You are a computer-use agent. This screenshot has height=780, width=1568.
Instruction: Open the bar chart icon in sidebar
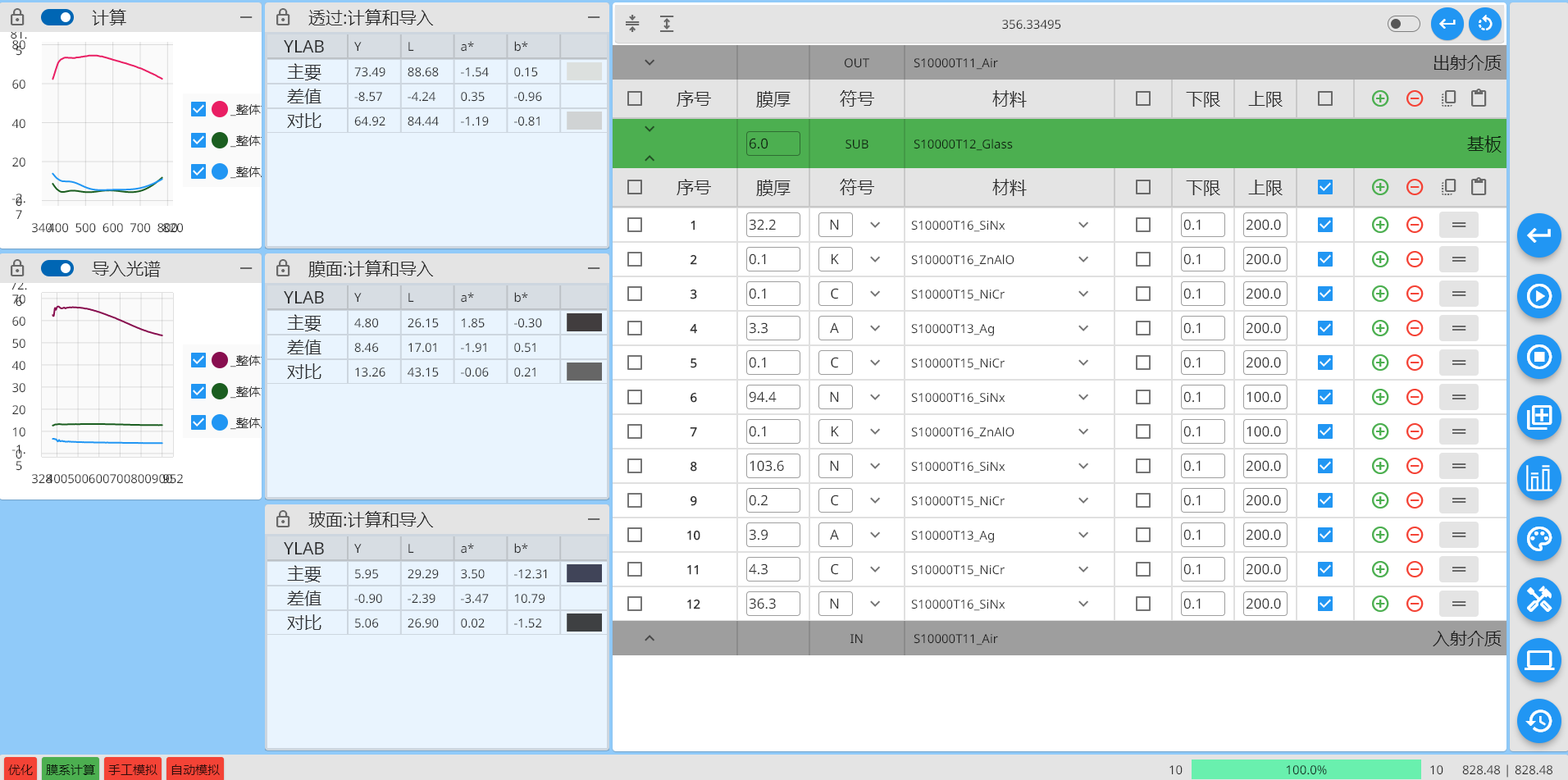1538,478
